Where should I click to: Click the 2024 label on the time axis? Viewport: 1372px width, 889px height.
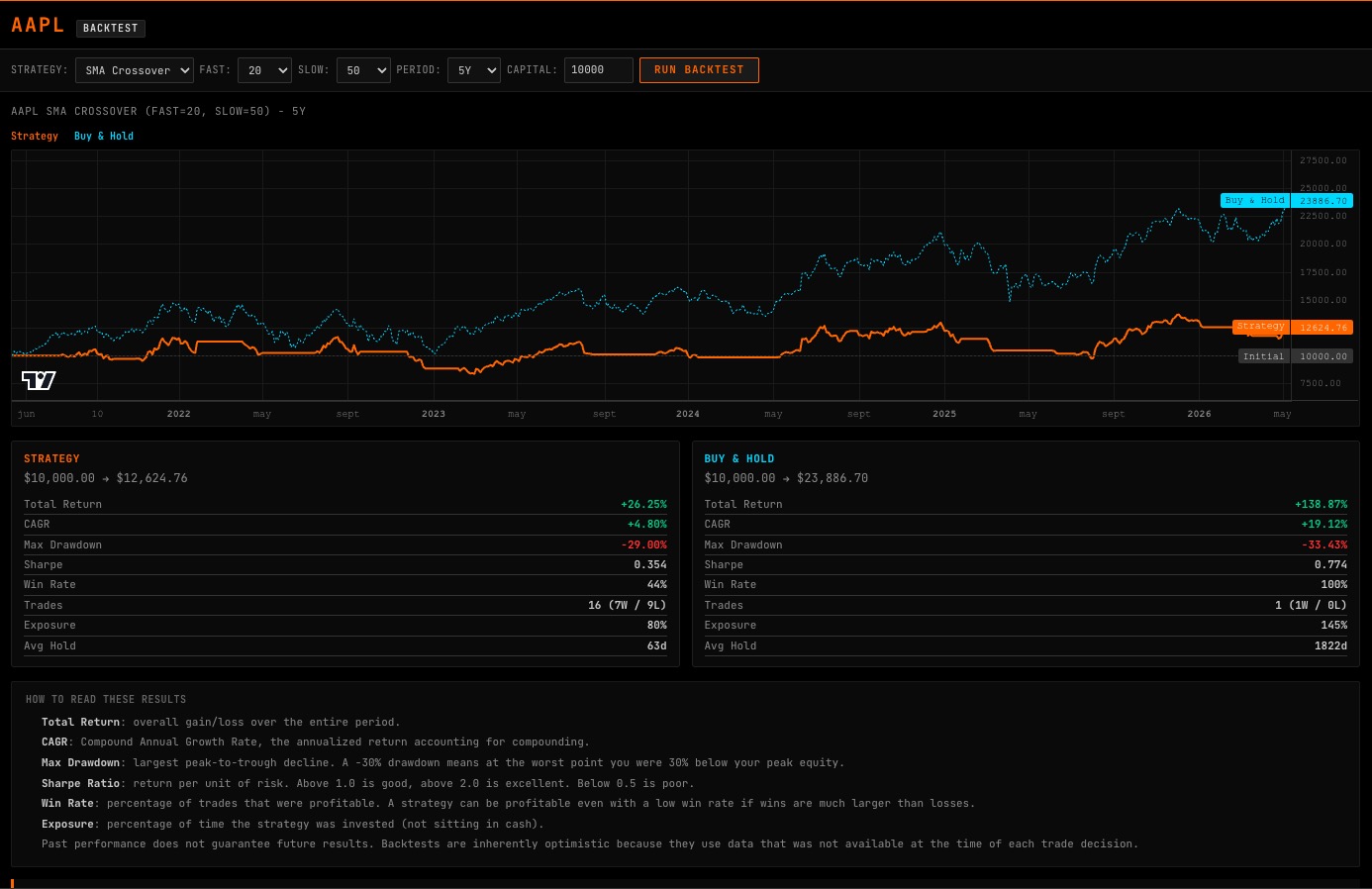688,414
